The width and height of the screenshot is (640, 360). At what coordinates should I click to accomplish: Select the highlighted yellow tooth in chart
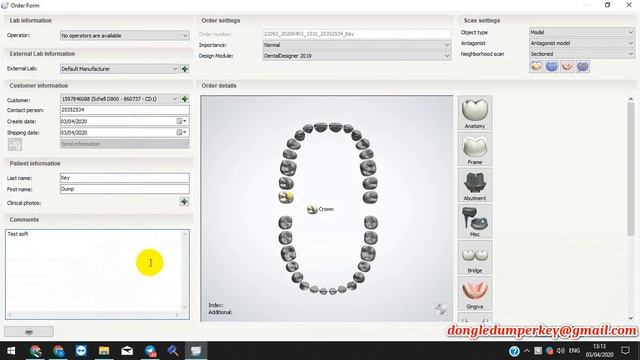286,197
